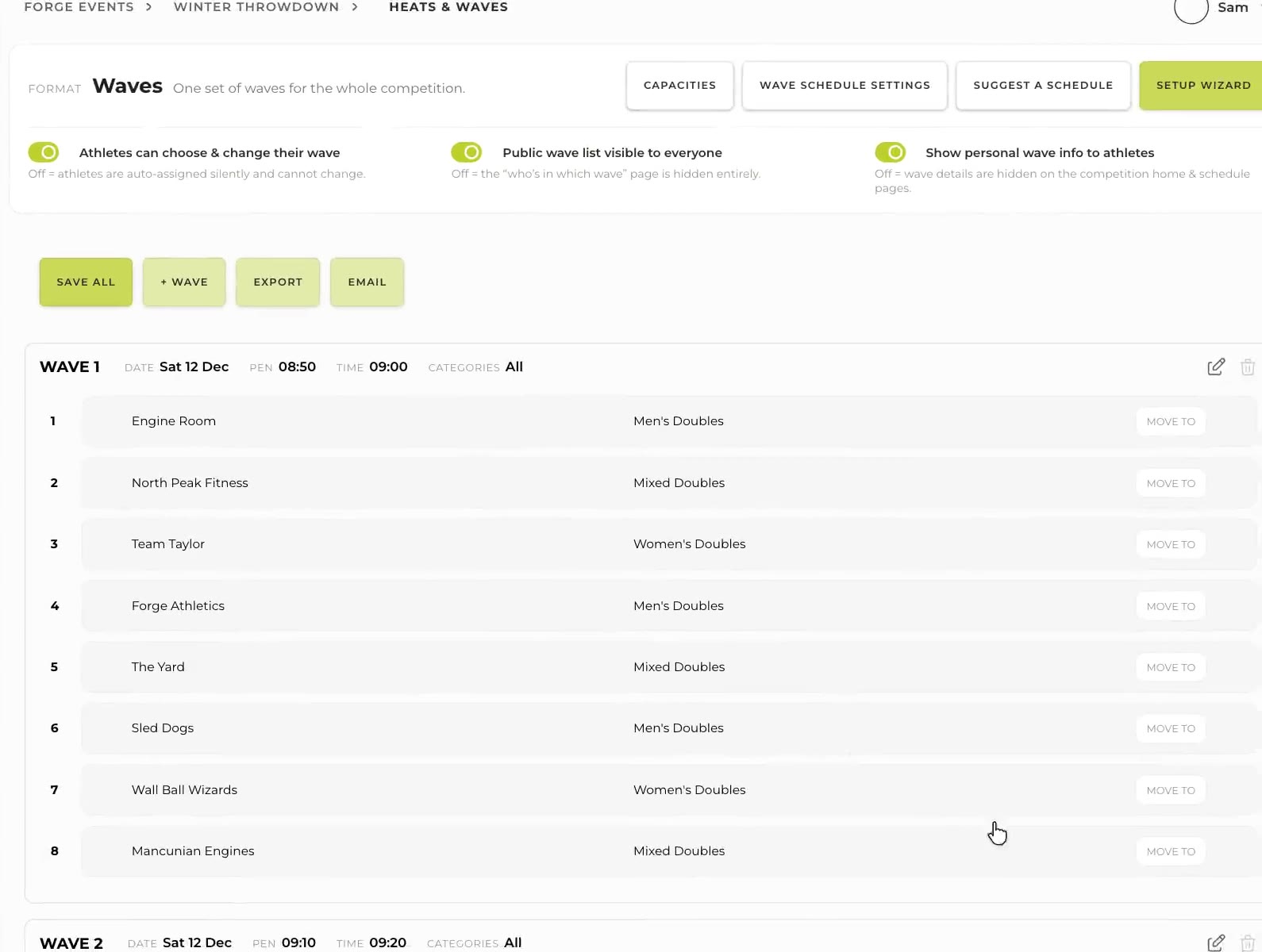Open the Capacities dialog

[679, 85]
